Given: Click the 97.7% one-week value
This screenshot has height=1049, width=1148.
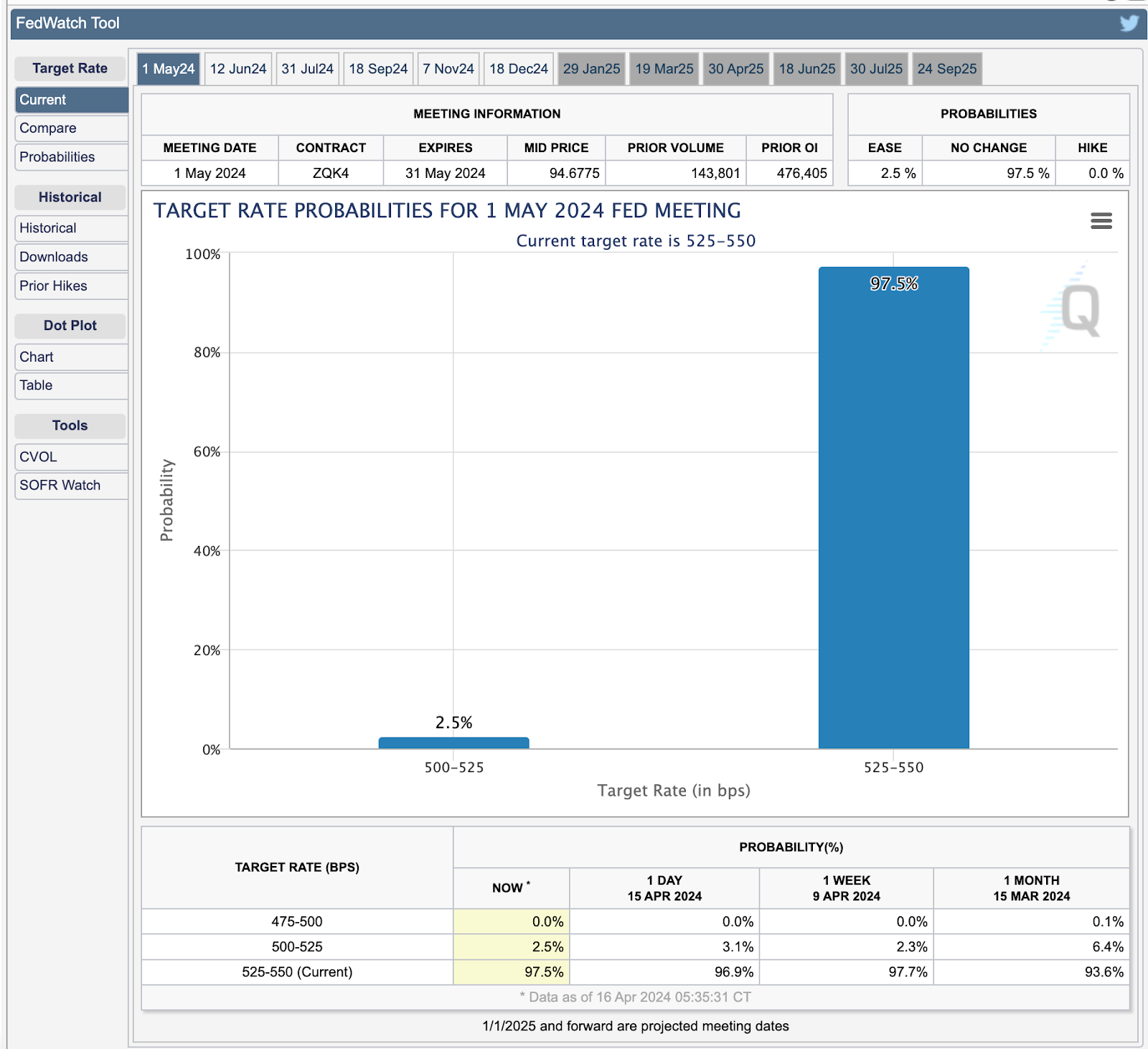Looking at the screenshot, I should pyautogui.click(x=908, y=972).
